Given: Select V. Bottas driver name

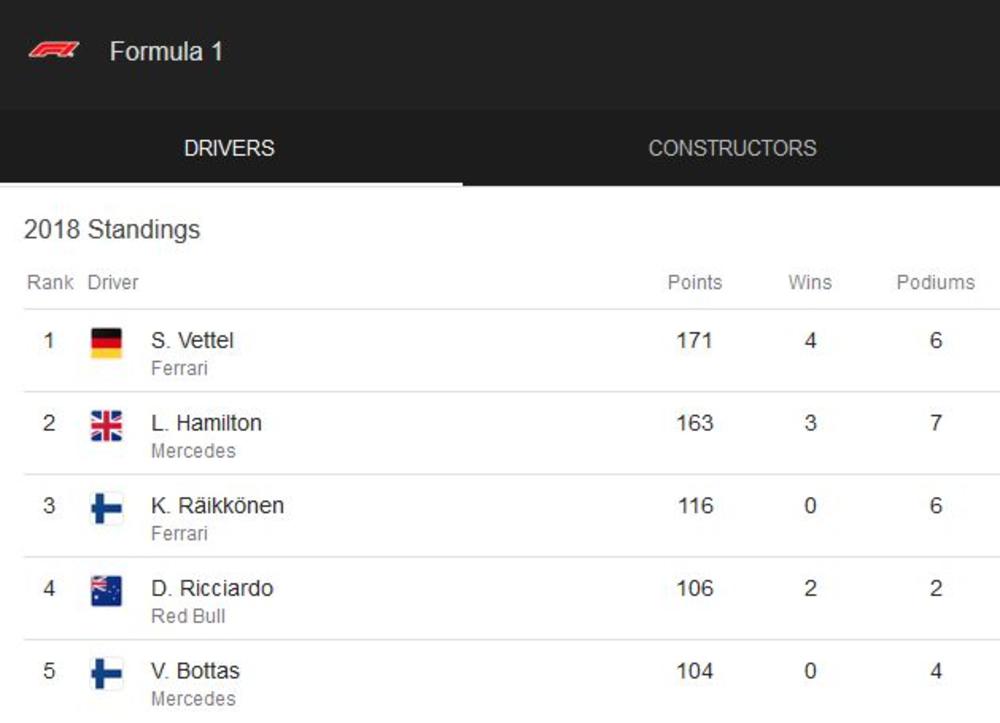Looking at the screenshot, I should point(195,671).
